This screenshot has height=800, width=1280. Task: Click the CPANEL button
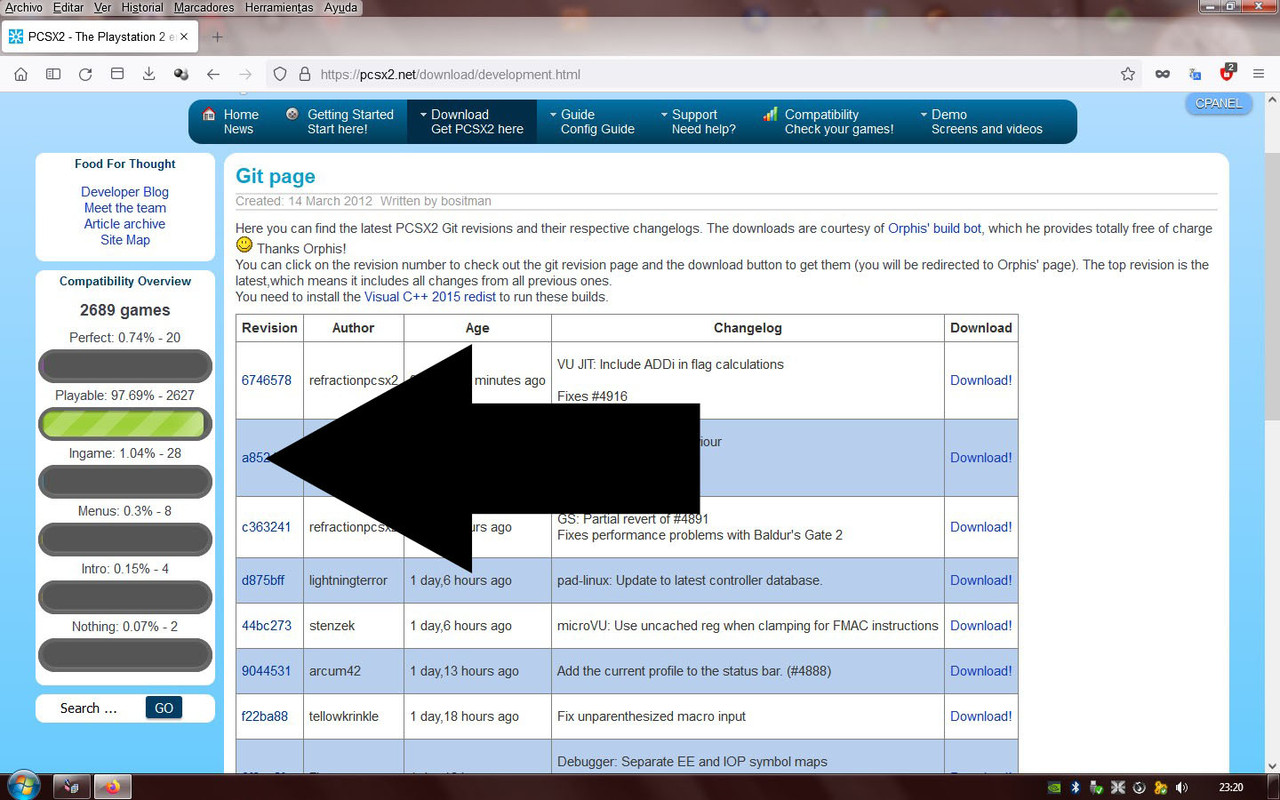(1218, 103)
